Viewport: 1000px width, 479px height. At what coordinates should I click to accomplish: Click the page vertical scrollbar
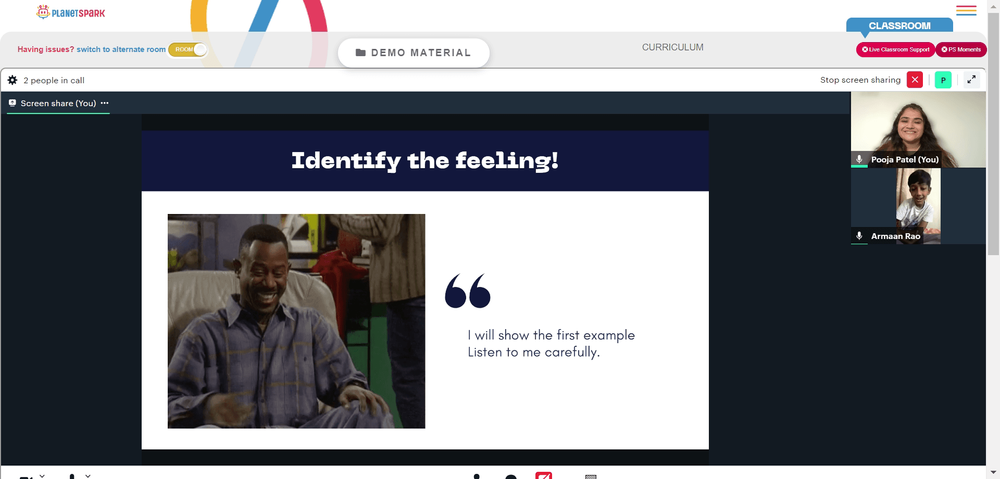click(x=994, y=134)
